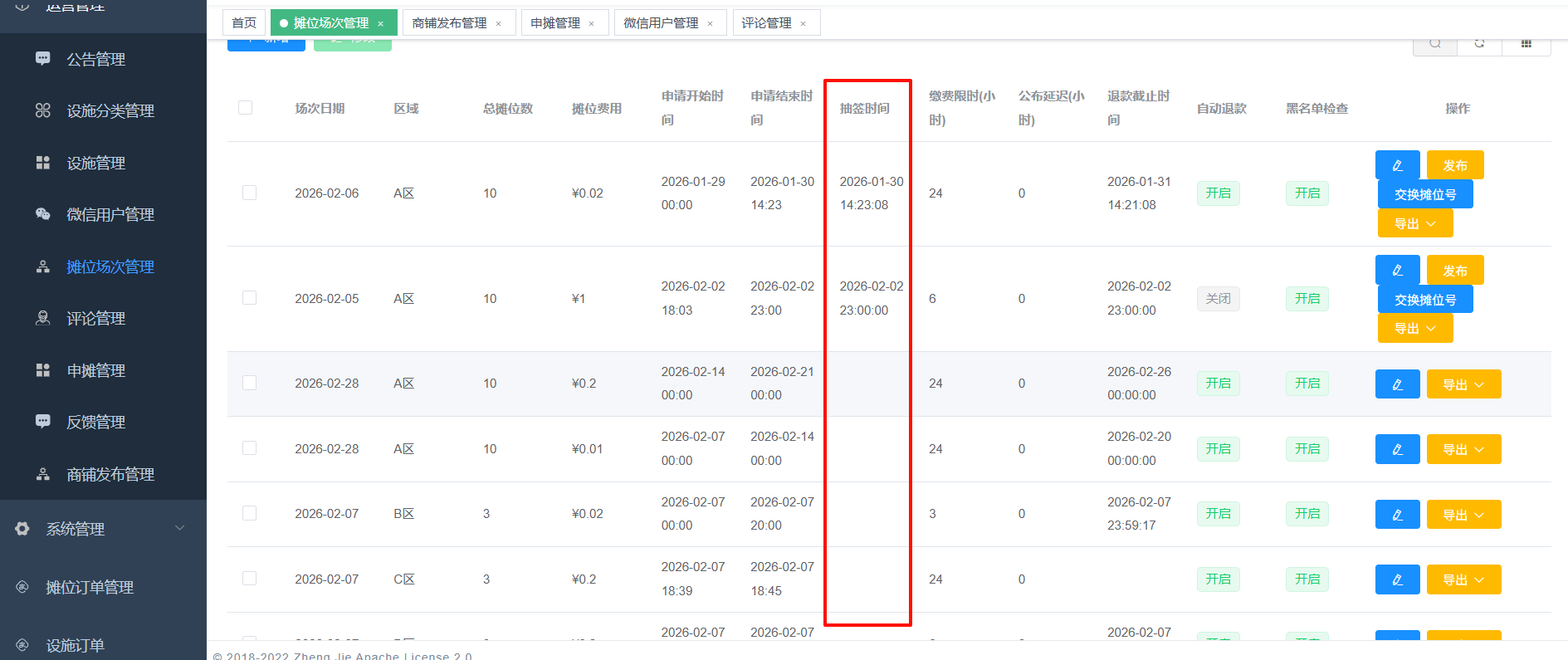This screenshot has width=1568, height=660.
Task: Click edit pencil icon for 2026-02-06 row
Action: [x=1397, y=165]
